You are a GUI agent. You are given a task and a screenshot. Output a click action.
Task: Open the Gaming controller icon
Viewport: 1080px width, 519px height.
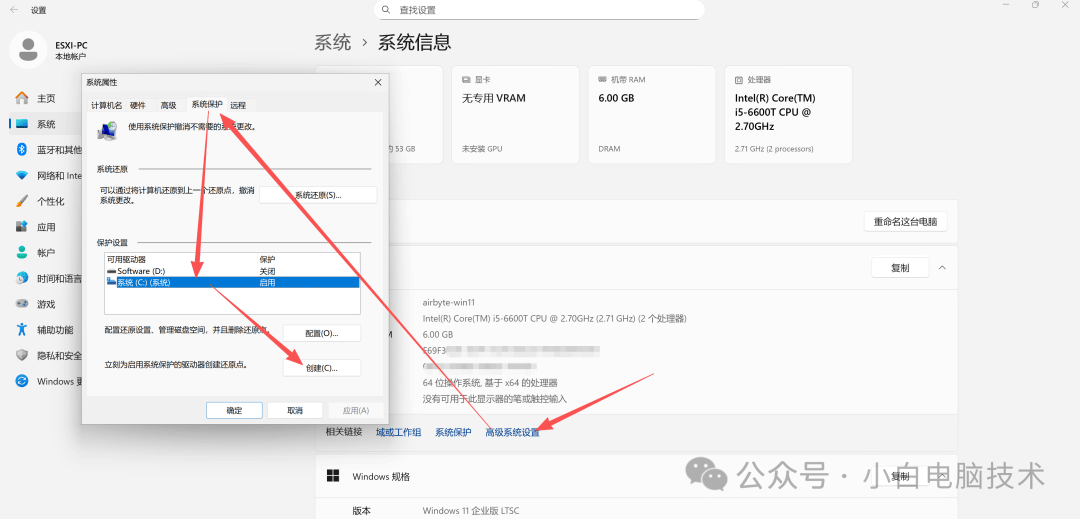[21, 304]
